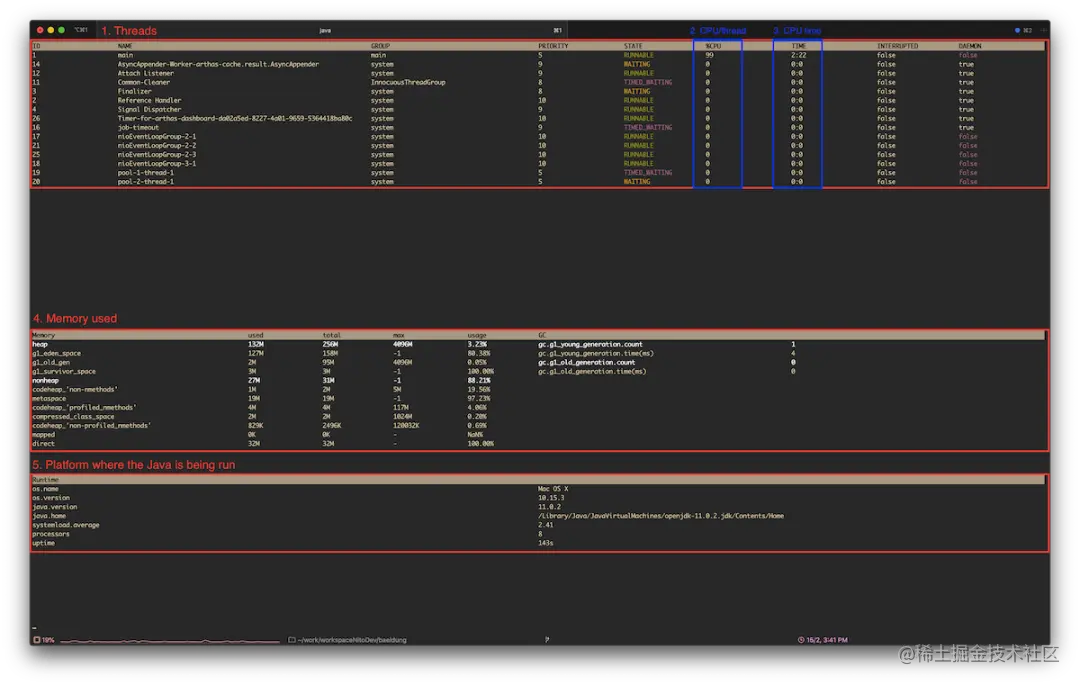
Task: Click the pool-1-thread-1 thread name
Action: 145,172
